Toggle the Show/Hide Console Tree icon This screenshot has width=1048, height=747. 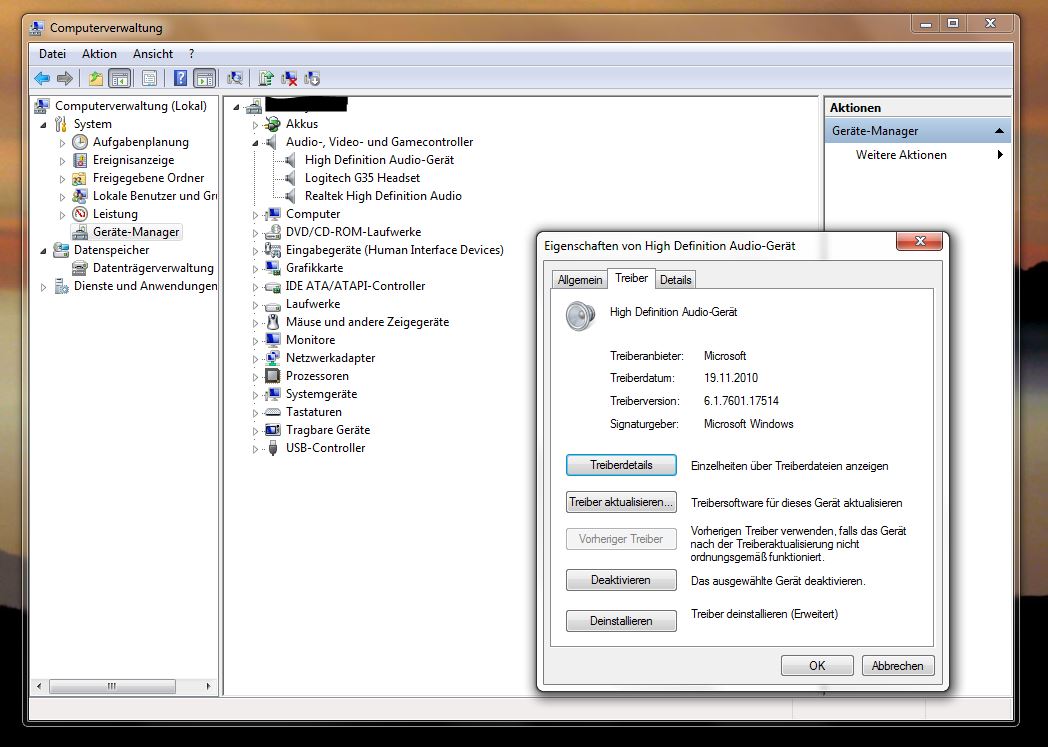tap(120, 79)
